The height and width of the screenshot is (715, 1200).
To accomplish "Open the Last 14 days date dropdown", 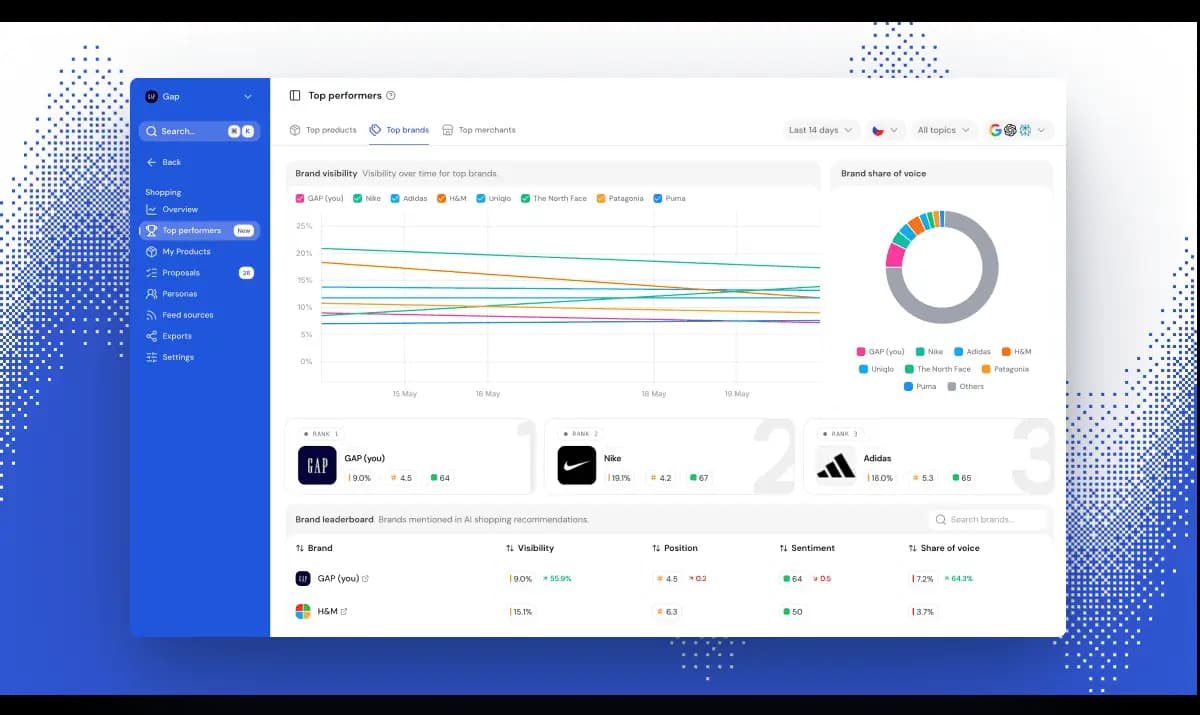I will [821, 130].
